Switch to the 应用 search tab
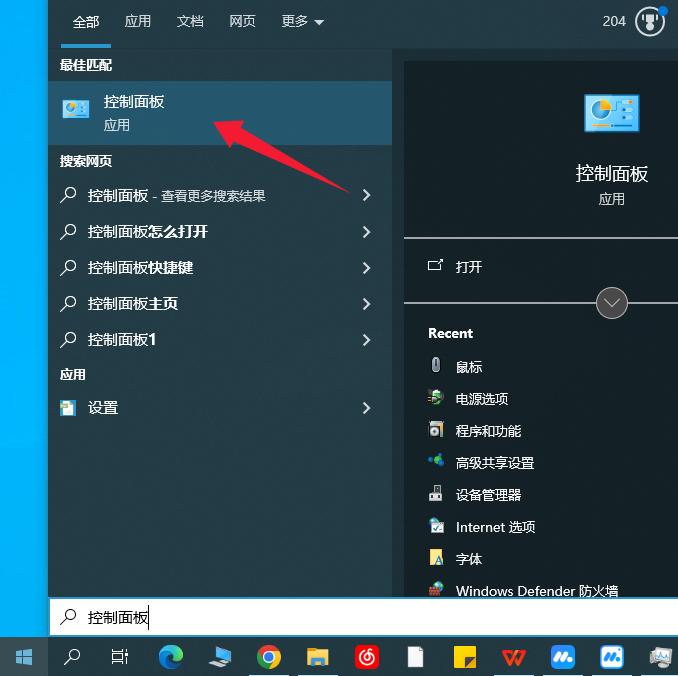The image size is (678, 676). (138, 21)
